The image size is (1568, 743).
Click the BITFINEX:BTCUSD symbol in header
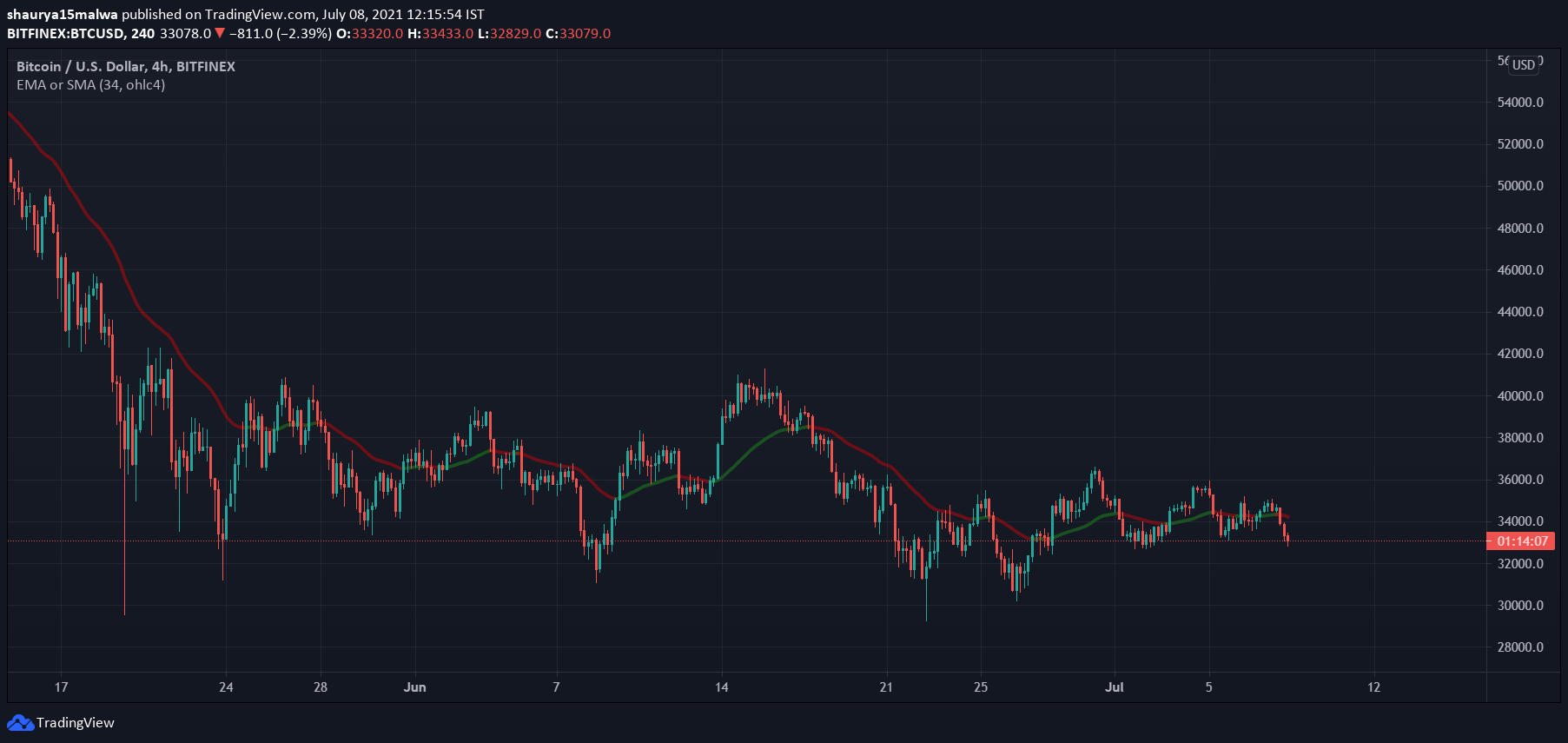[65, 33]
